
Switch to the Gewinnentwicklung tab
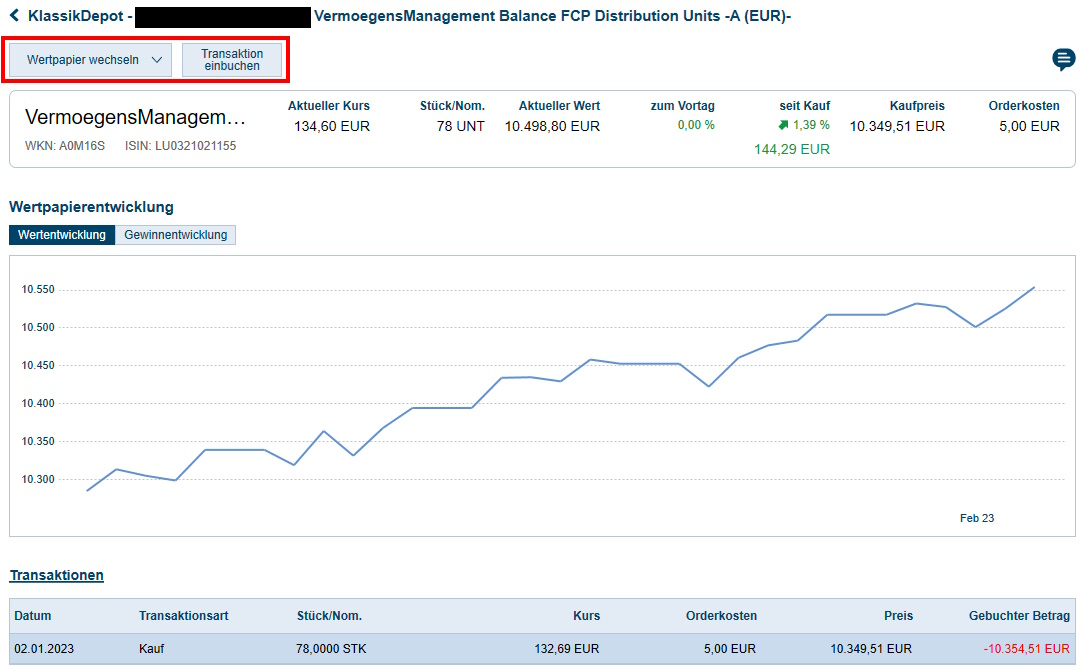pos(176,235)
